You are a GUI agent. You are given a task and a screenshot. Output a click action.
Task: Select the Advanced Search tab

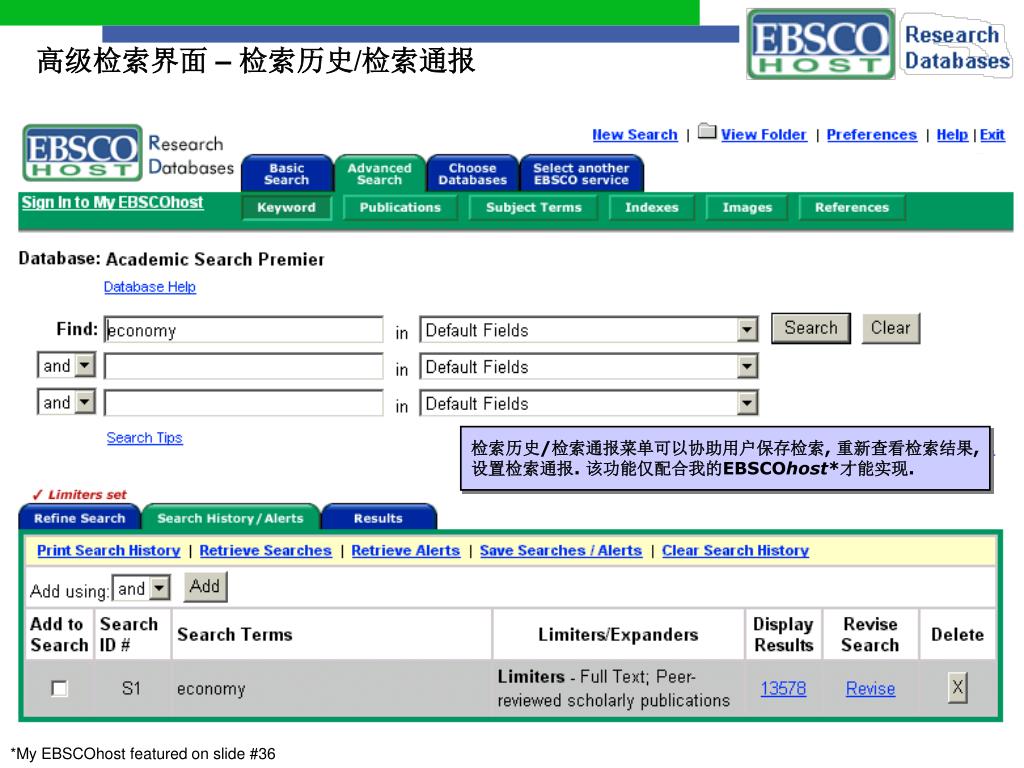click(379, 174)
